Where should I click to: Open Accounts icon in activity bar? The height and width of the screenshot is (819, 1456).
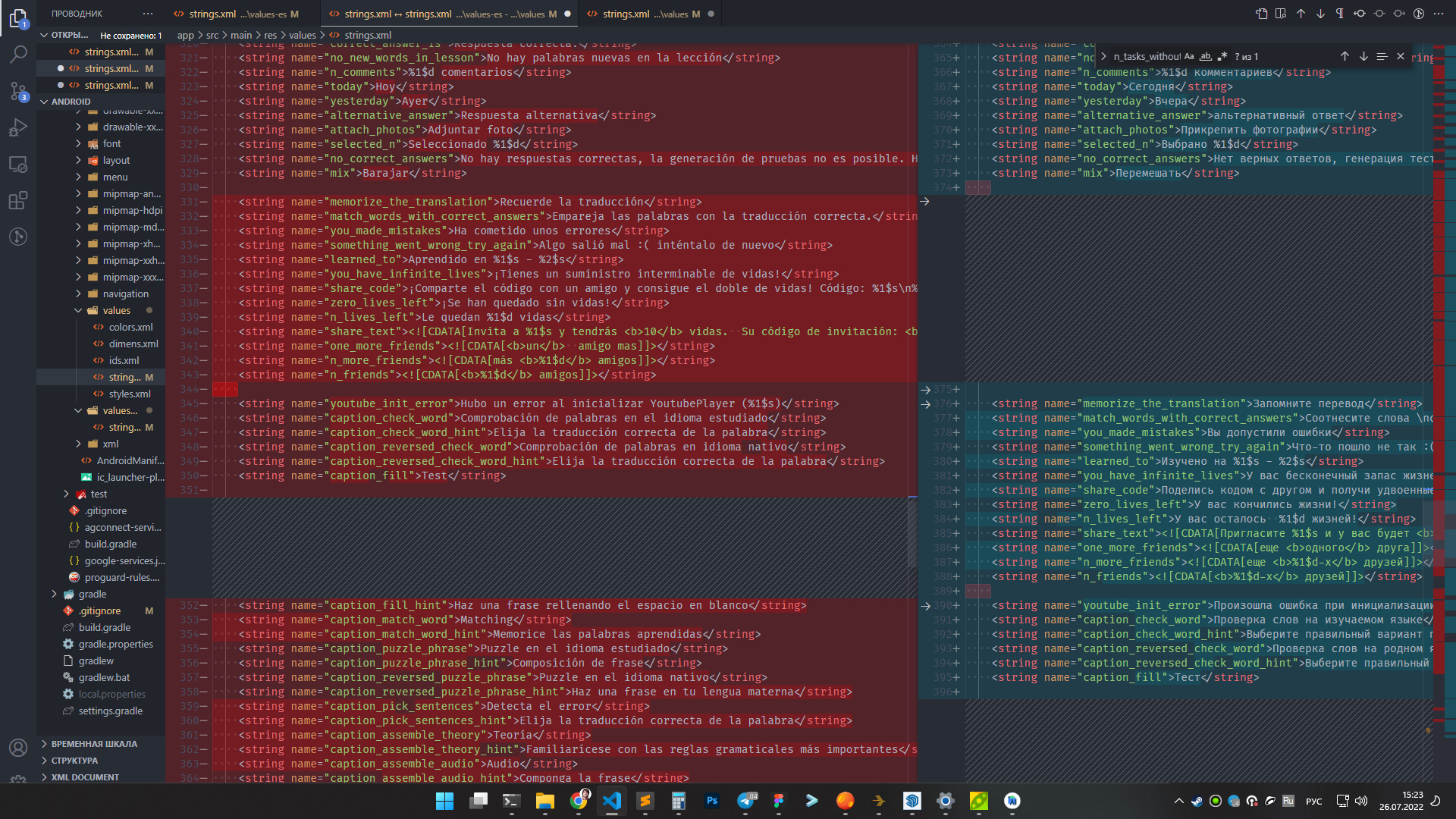(x=18, y=748)
